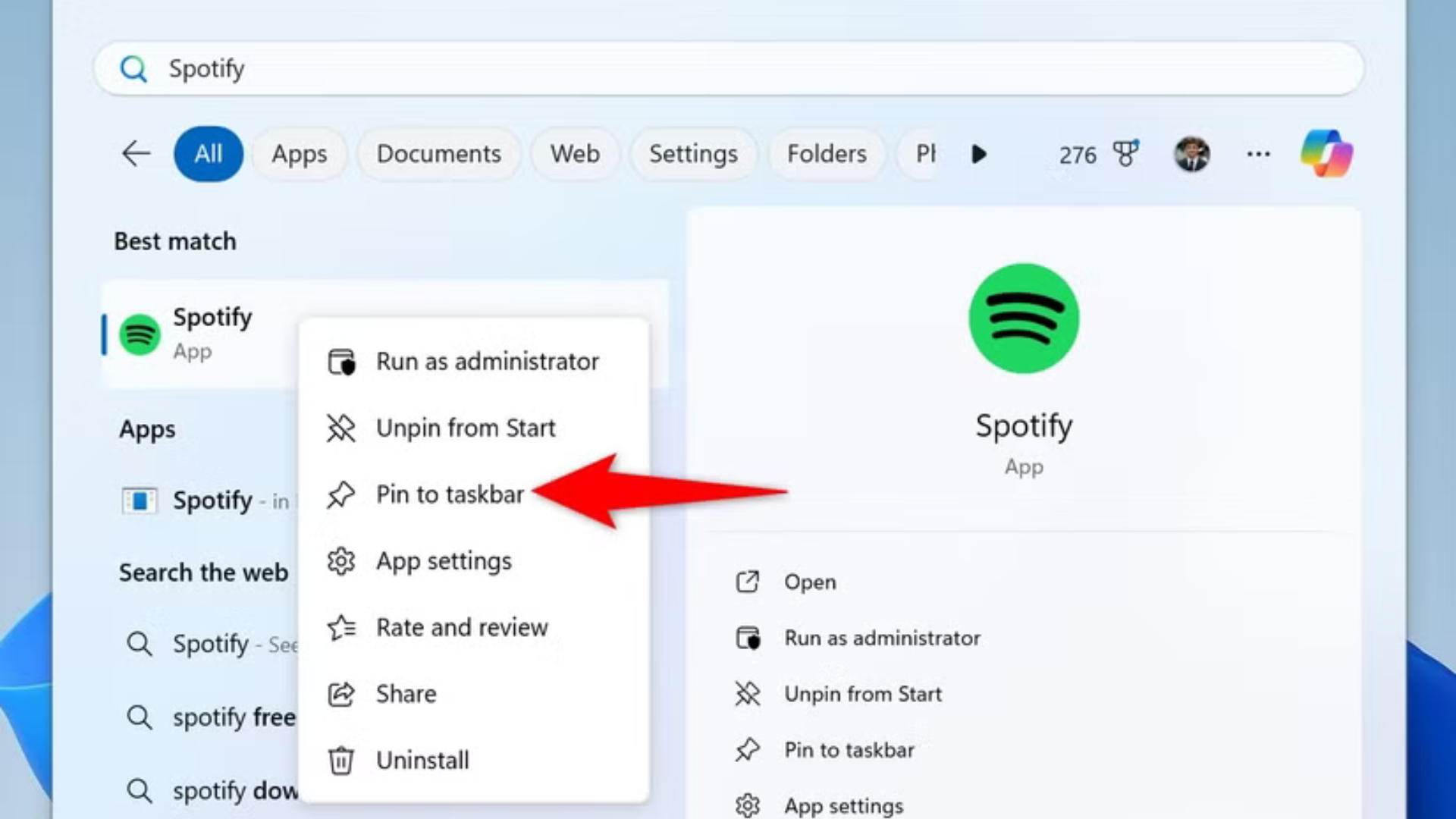Show more filters with the play arrow
The width and height of the screenshot is (1456, 819).
[979, 155]
